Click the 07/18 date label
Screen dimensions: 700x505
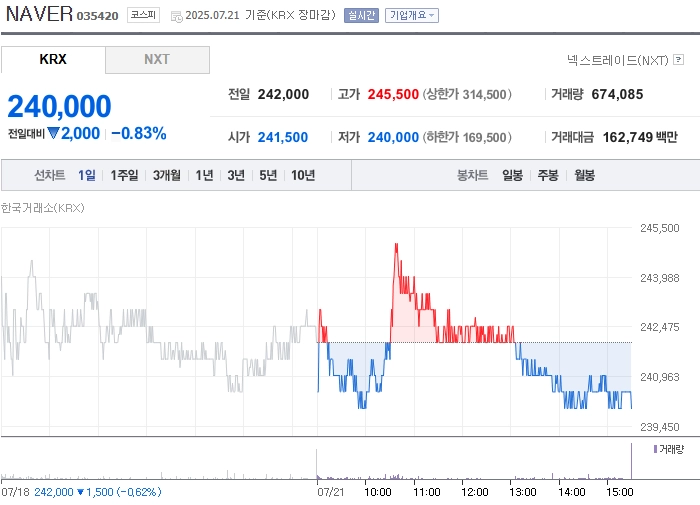point(15,492)
